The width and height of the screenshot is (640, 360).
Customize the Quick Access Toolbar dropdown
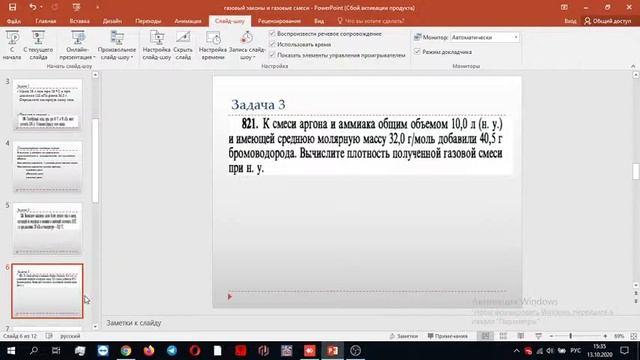97,7
